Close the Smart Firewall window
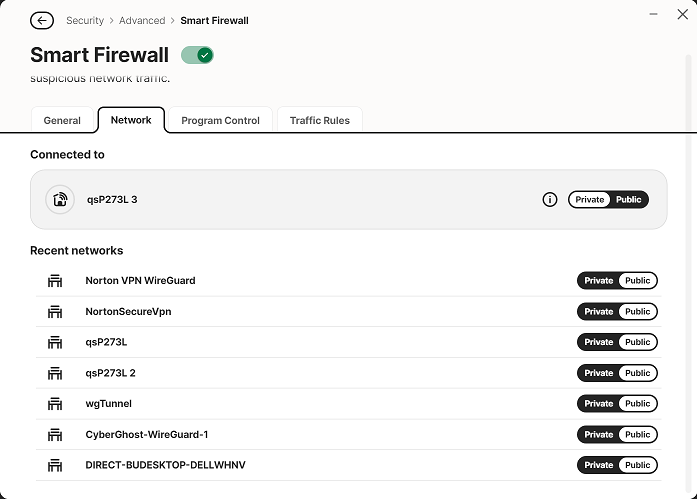This screenshot has height=499, width=697. tap(683, 14)
